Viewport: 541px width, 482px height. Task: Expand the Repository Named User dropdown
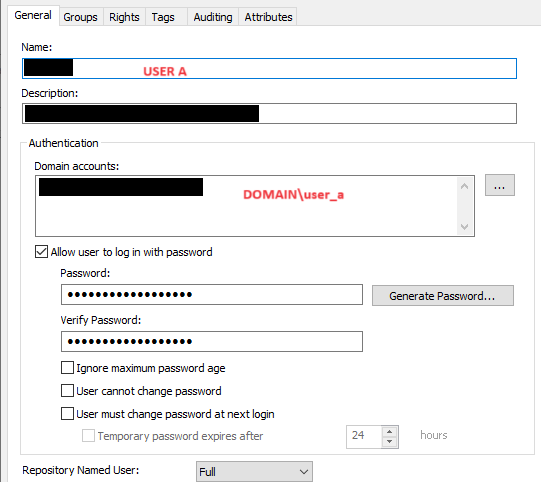coord(254,472)
